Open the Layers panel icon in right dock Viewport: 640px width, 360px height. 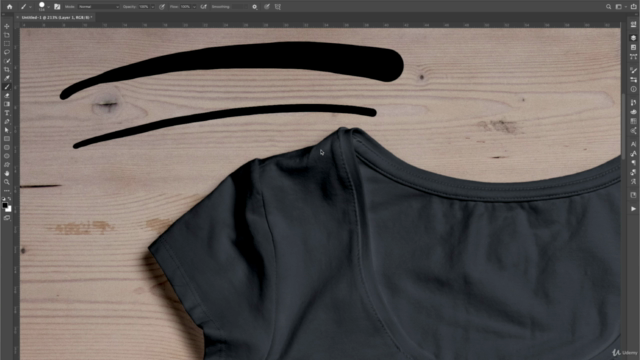click(633, 38)
